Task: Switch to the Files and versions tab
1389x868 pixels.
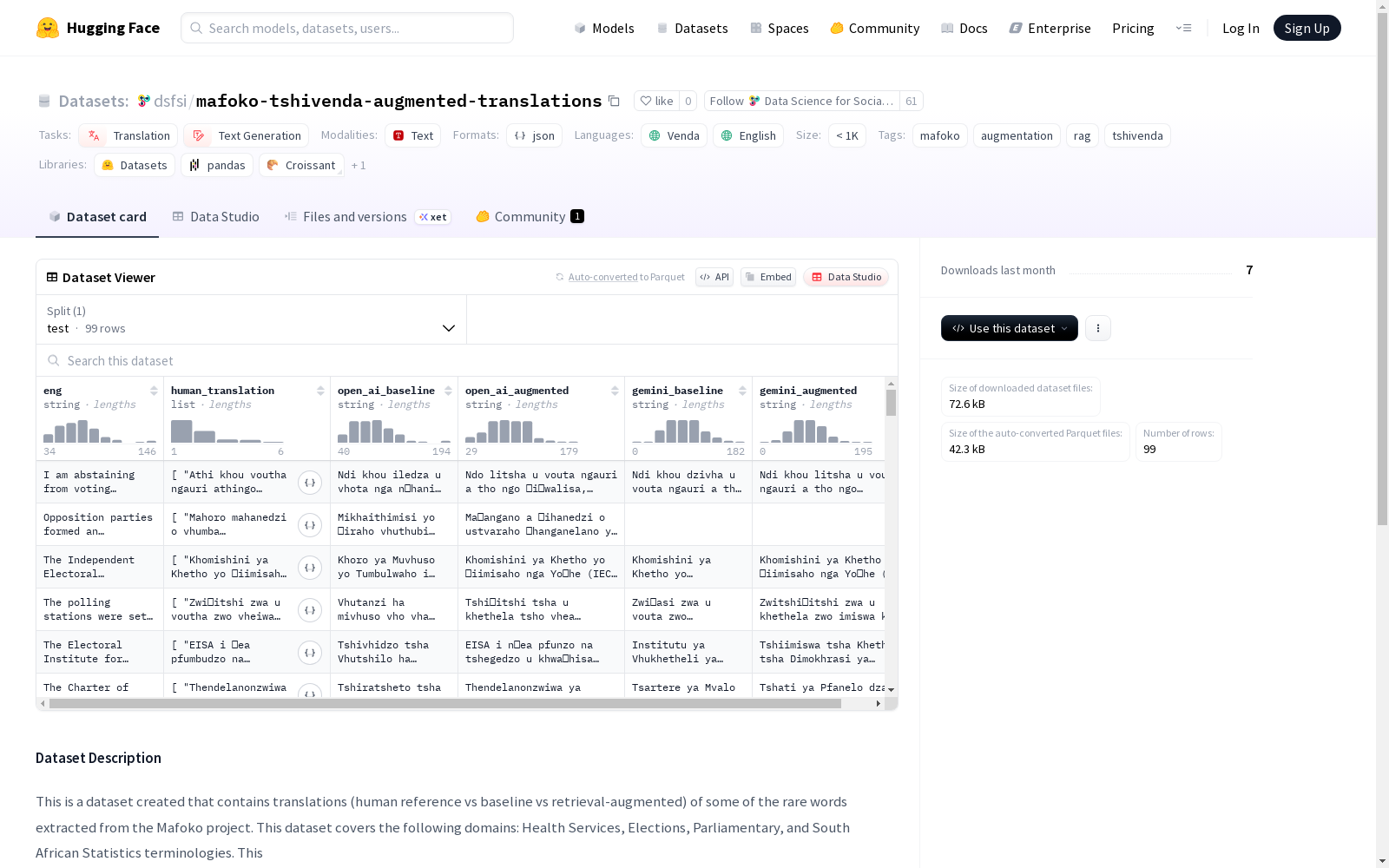Action: click(367, 216)
